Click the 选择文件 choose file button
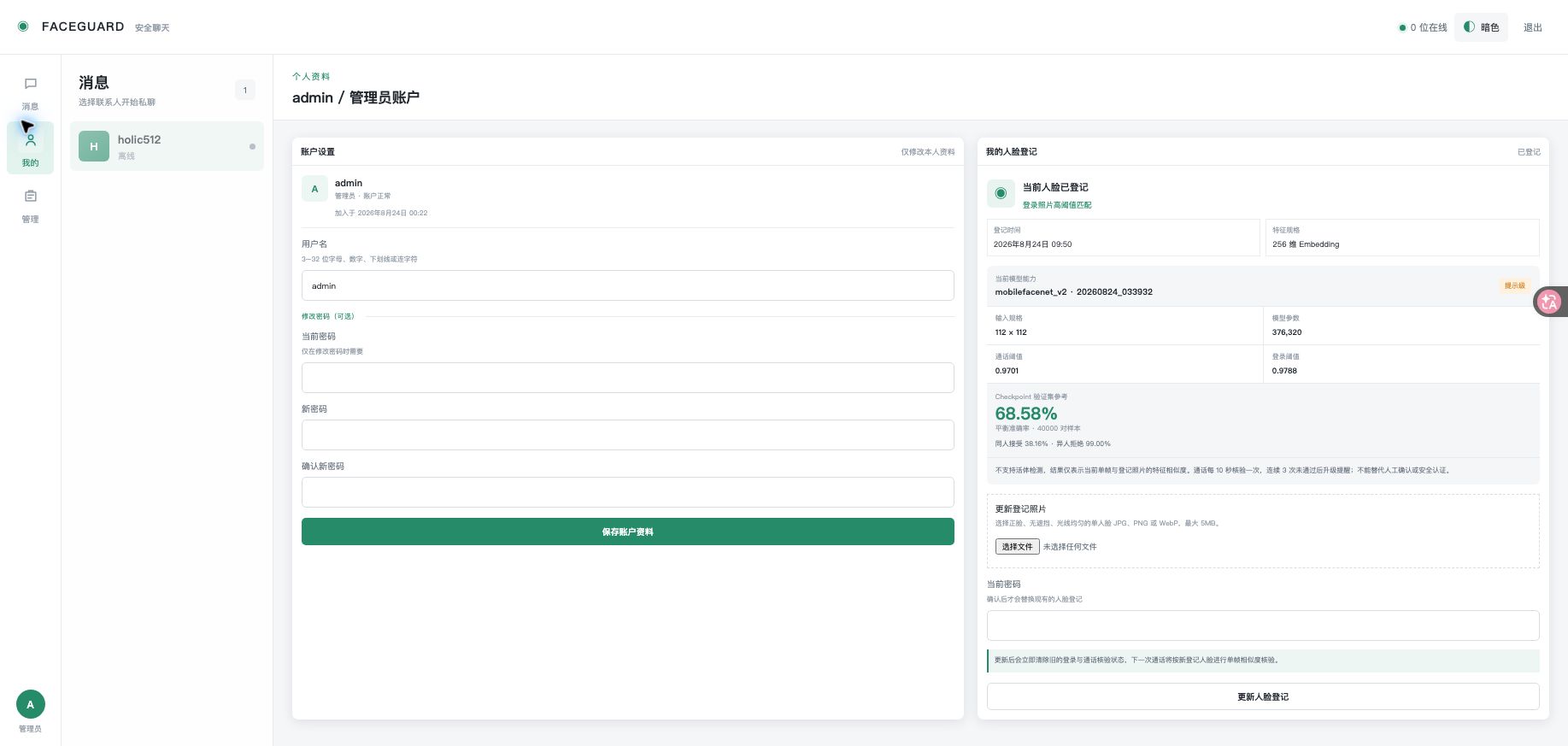The image size is (1568, 746). (1017, 547)
